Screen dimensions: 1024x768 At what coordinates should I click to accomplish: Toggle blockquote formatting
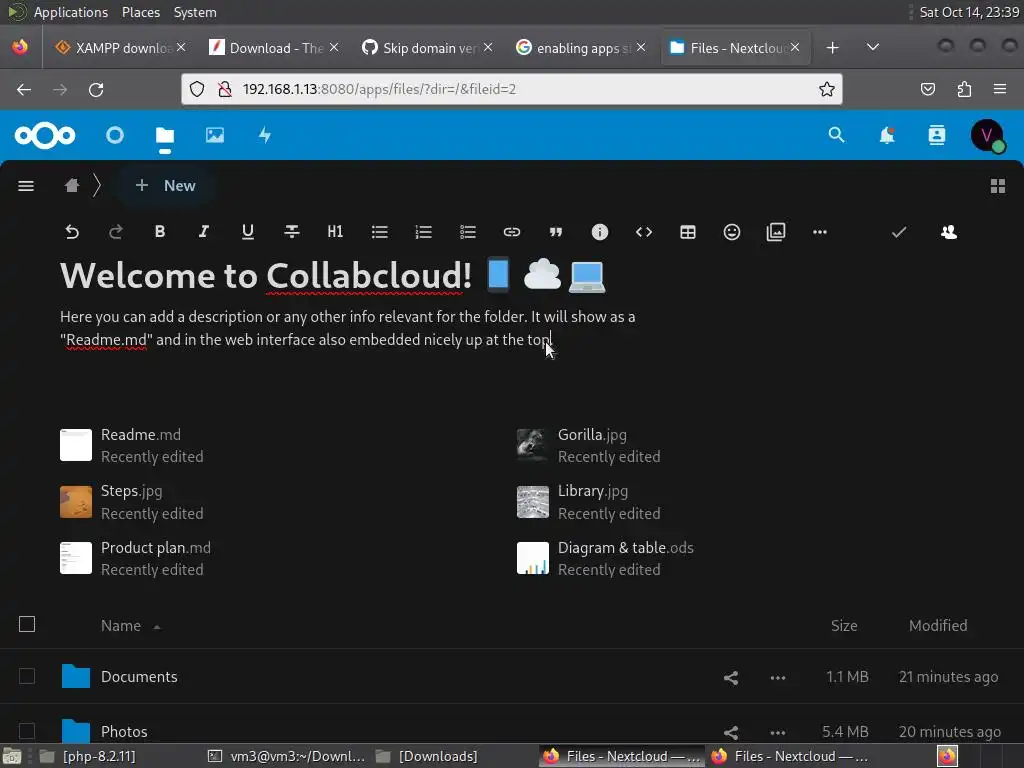556,232
